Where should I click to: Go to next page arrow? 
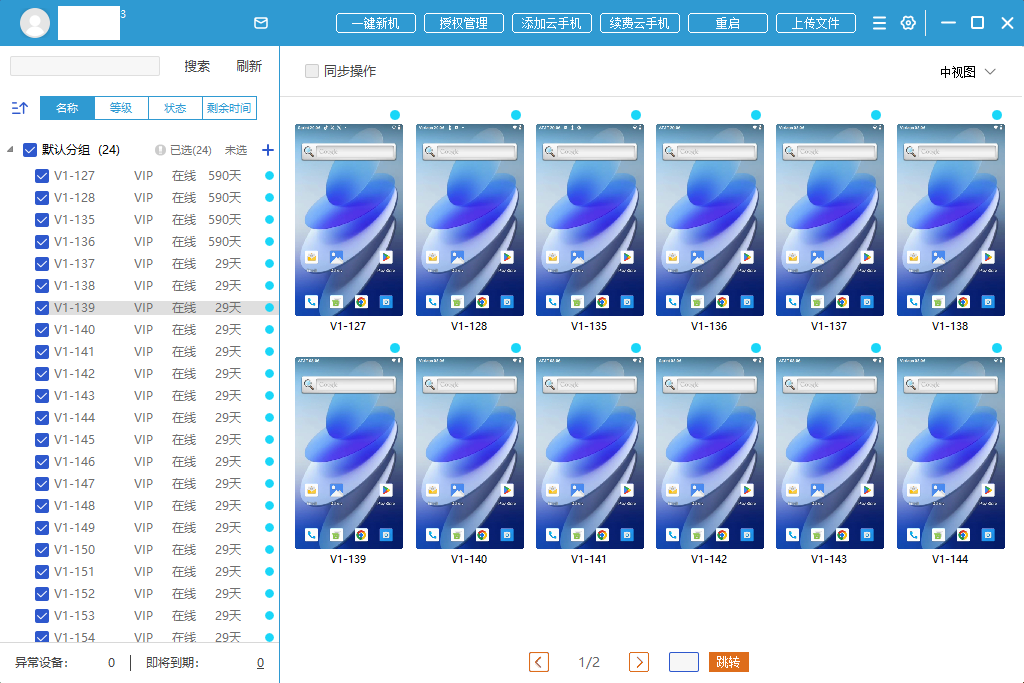639,662
